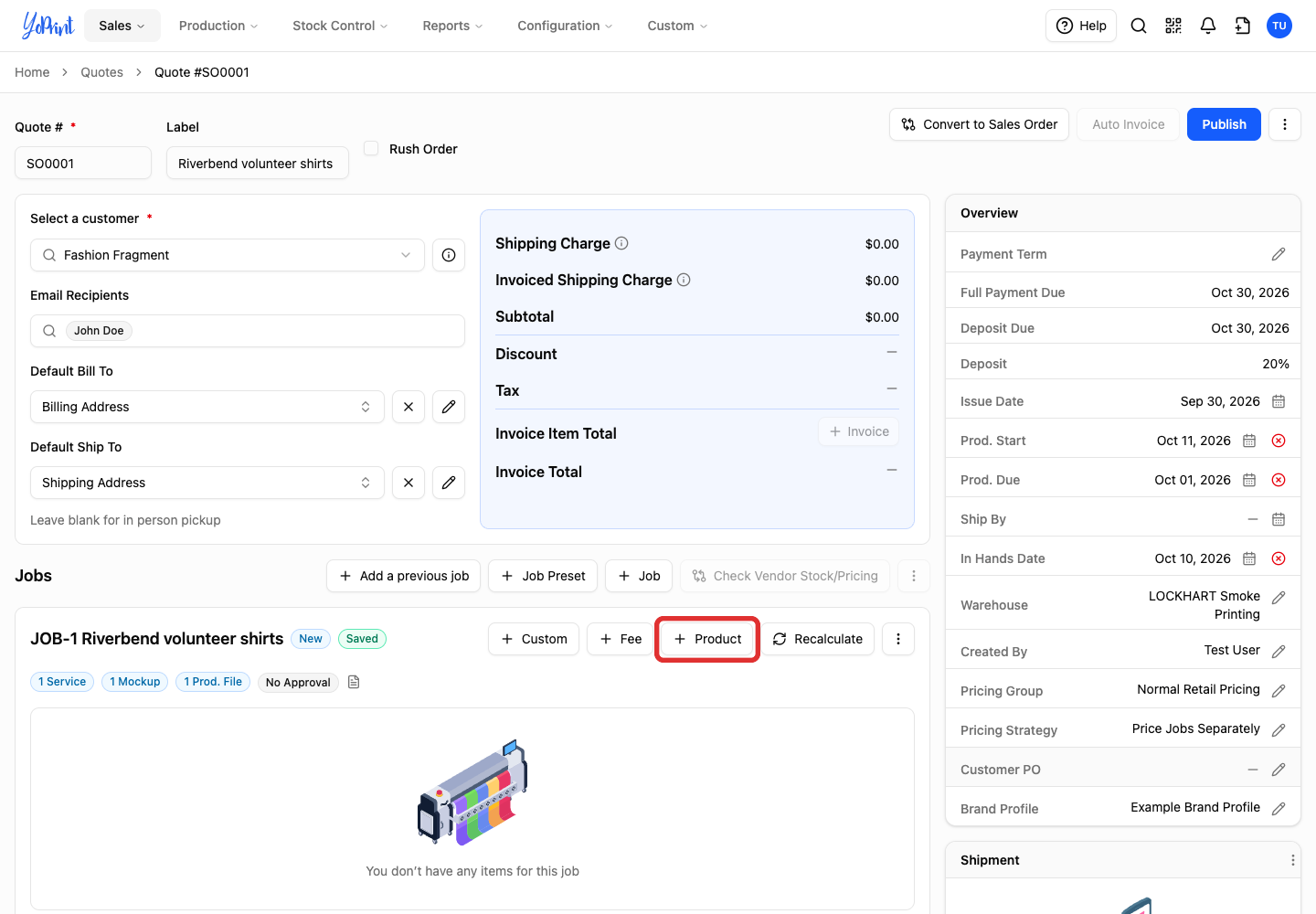Image resolution: width=1316 pixels, height=914 pixels.
Task: Open the QR code scanner icon
Action: pos(1173,26)
